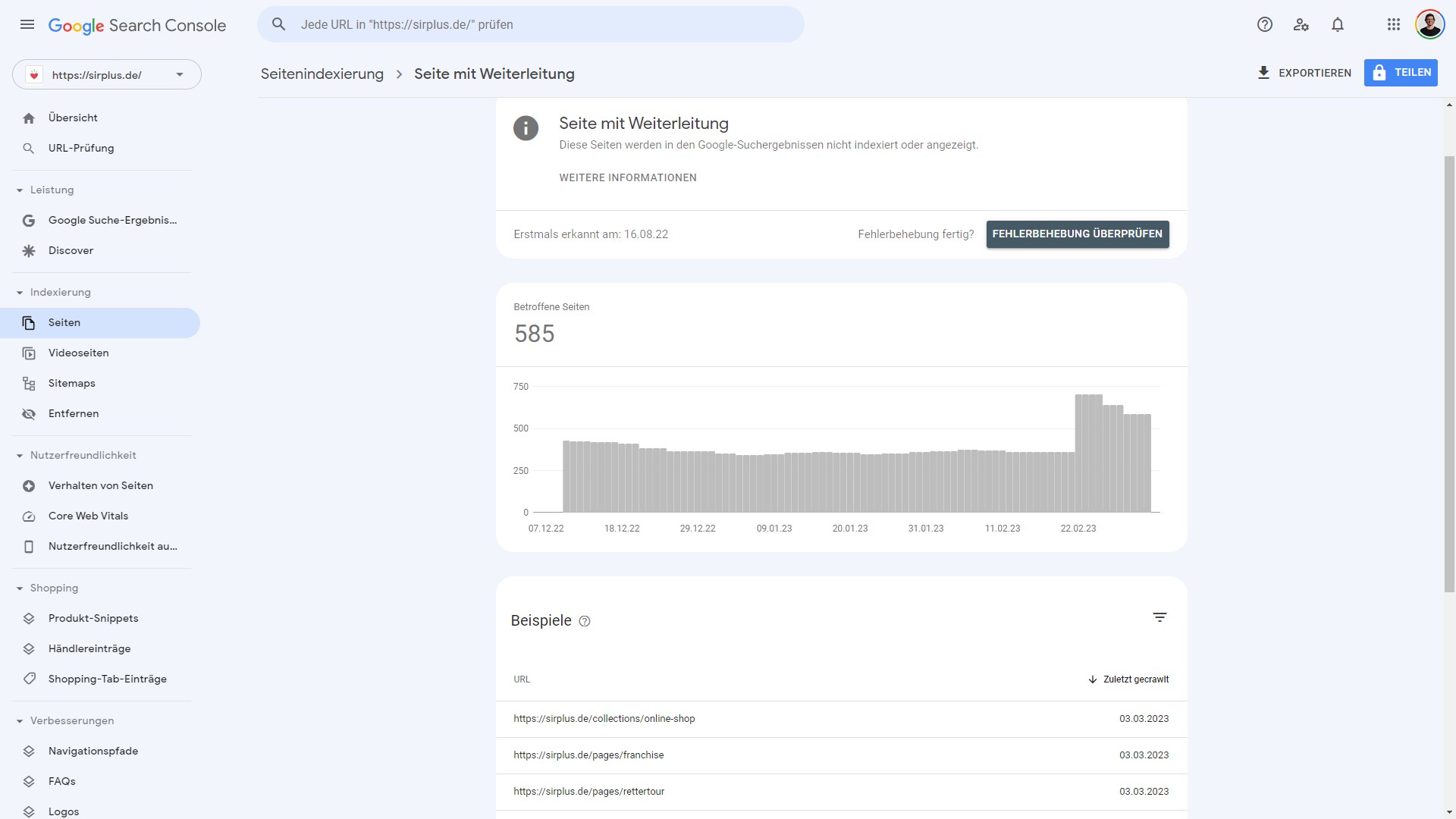The image size is (1456, 819).
Task: Click the info icon beside Seite mit Weiterleitung
Action: [526, 128]
